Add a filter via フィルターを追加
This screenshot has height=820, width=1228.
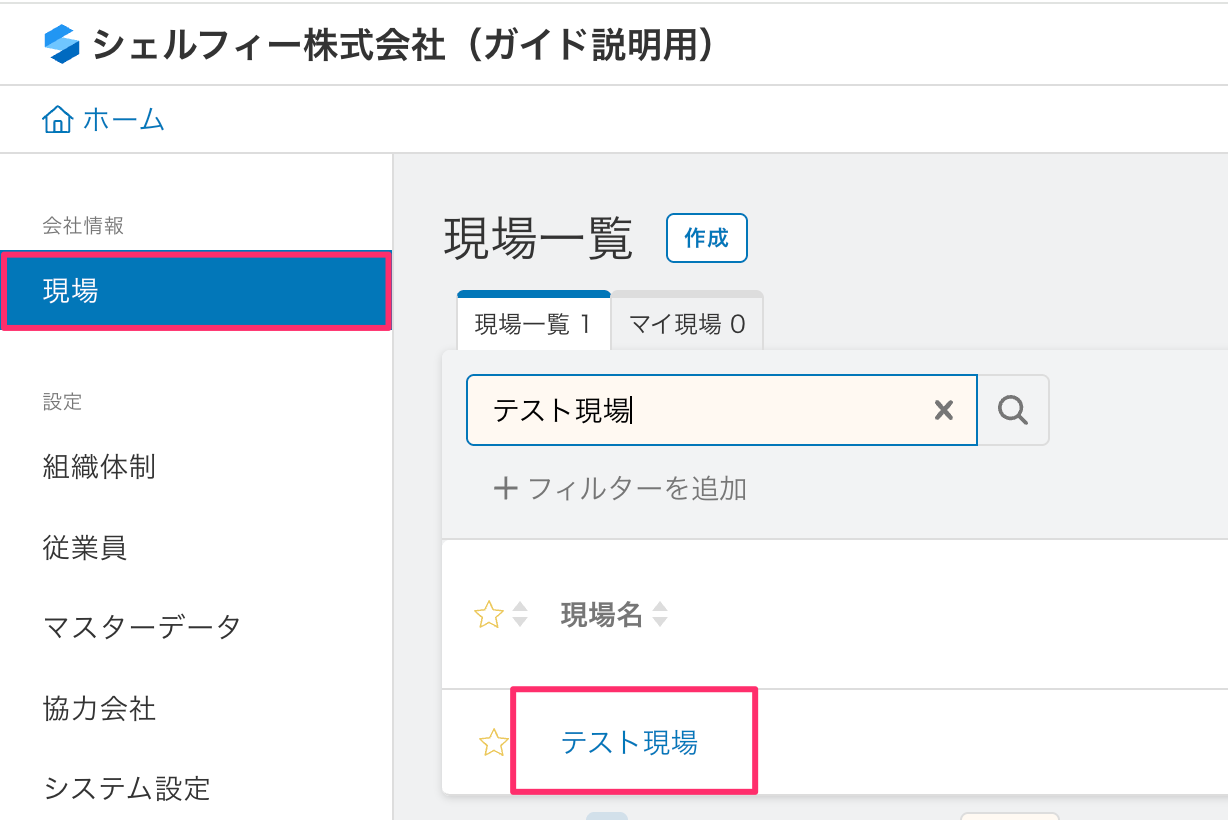tap(620, 489)
